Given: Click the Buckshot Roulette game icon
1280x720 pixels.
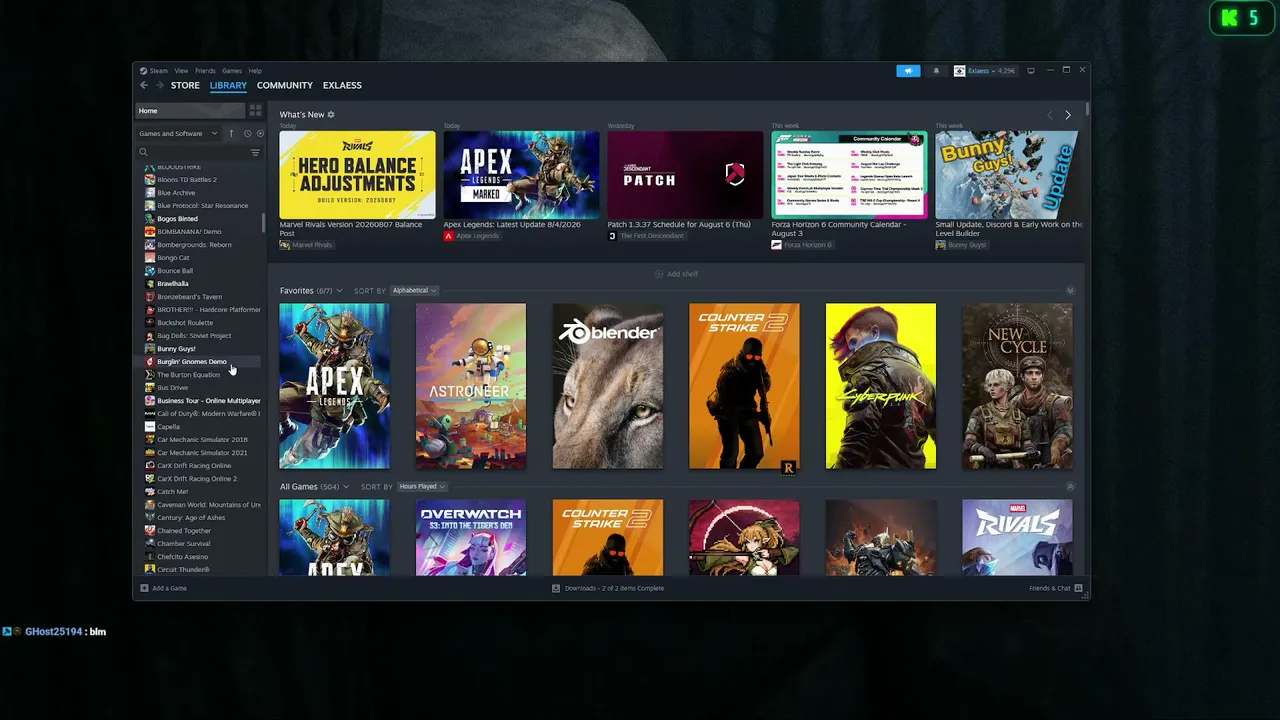Looking at the screenshot, I should 150,322.
